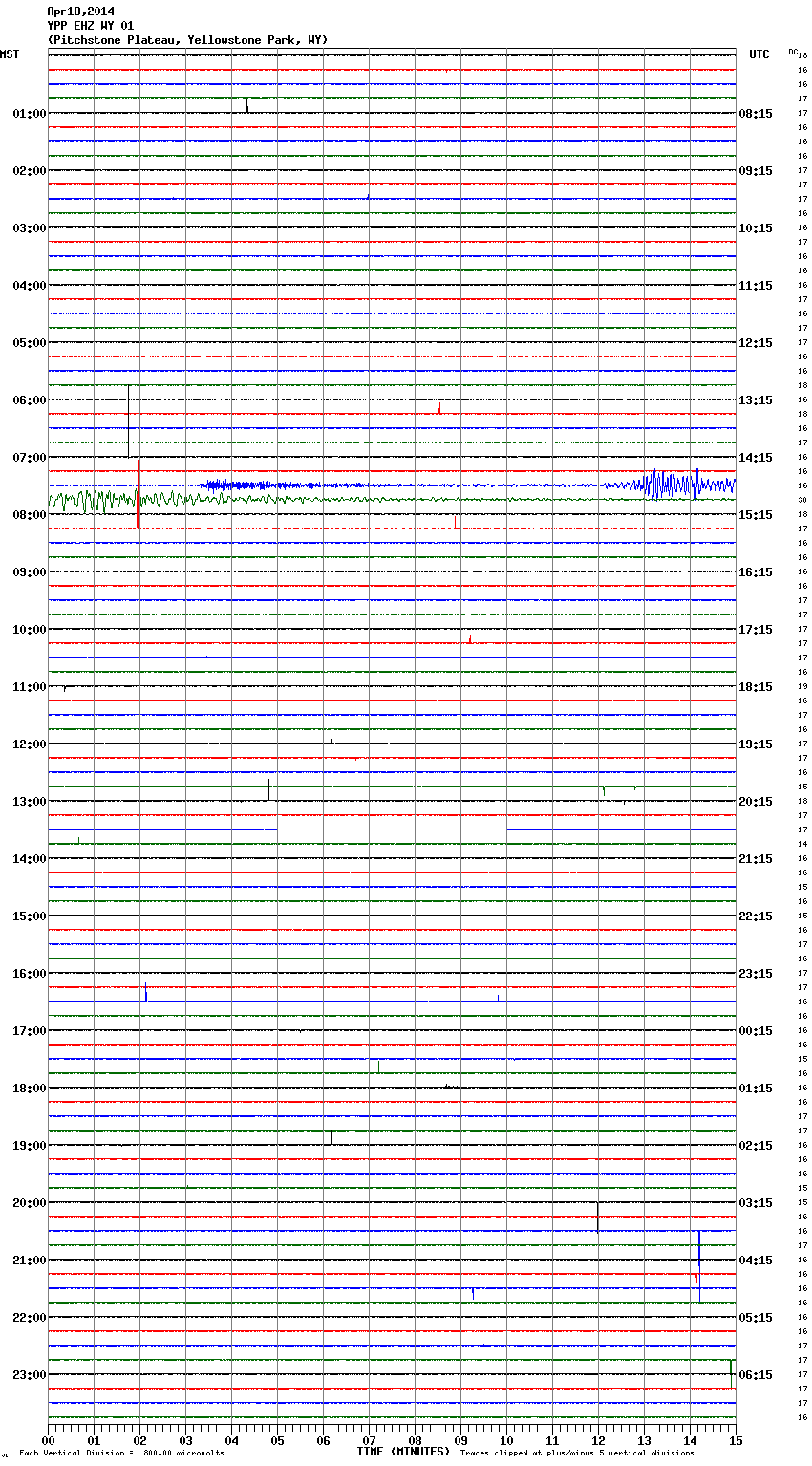Screen dimensions: 812x1466
Task: Click the date header "Apr18,2014"
Action: pyautogui.click(x=80, y=11)
